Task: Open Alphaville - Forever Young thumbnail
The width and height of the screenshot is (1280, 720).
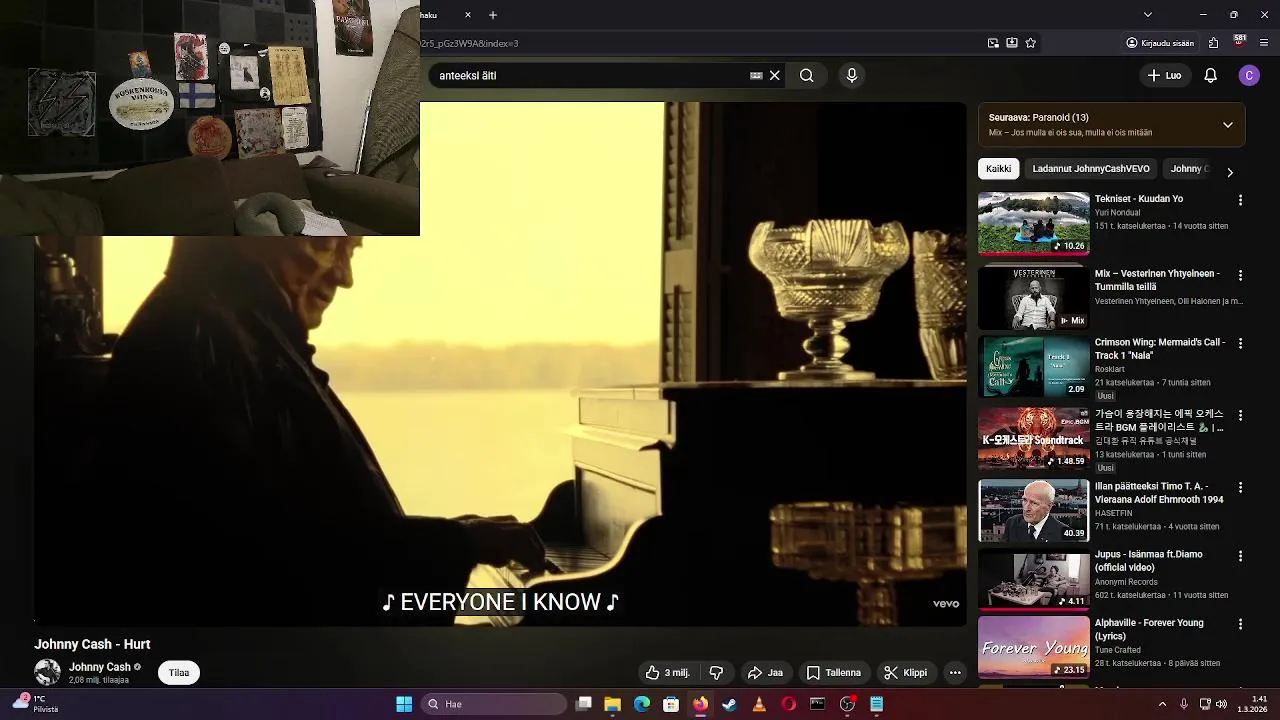Action: pos(1034,647)
